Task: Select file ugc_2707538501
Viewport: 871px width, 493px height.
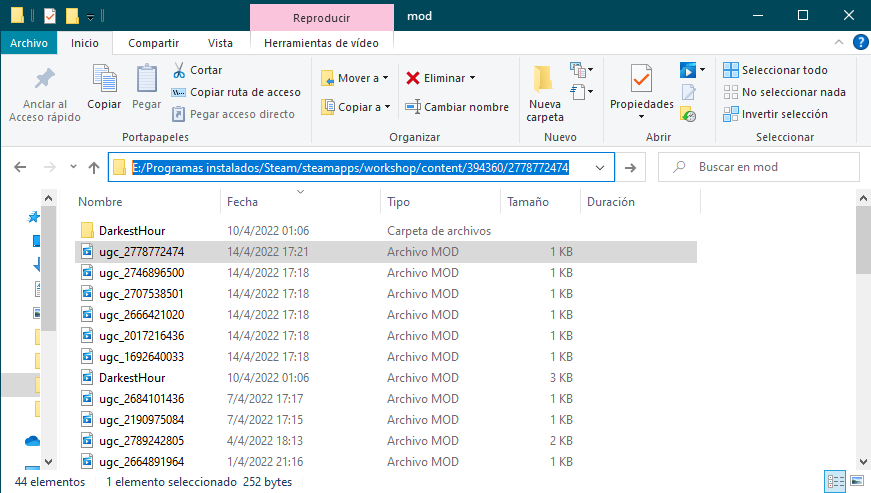Action: click(386, 294)
